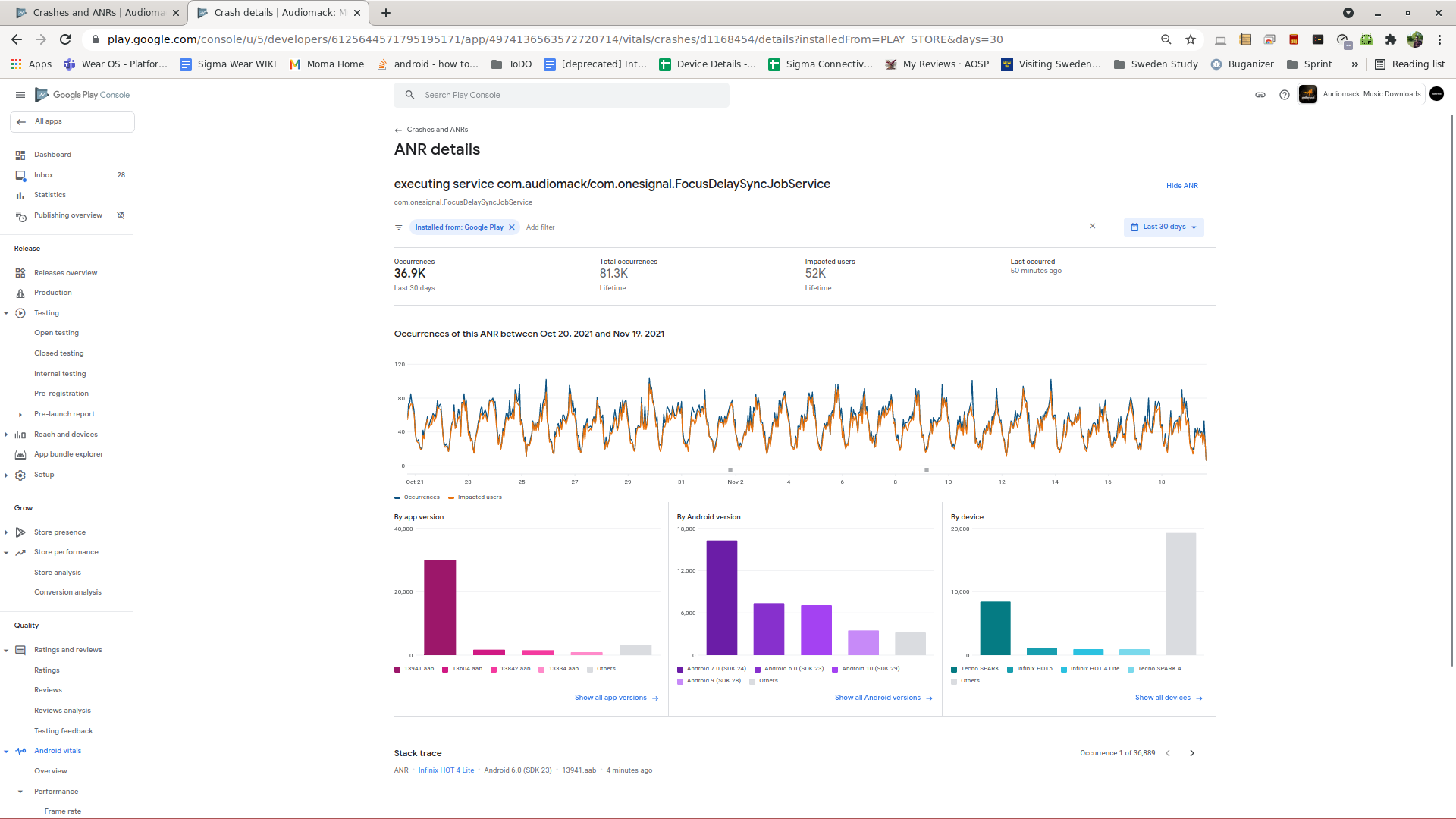Viewport: 1456px width, 819px height.
Task: Click the hamburger menu icon beside Google Play Console
Action: pos(20,95)
